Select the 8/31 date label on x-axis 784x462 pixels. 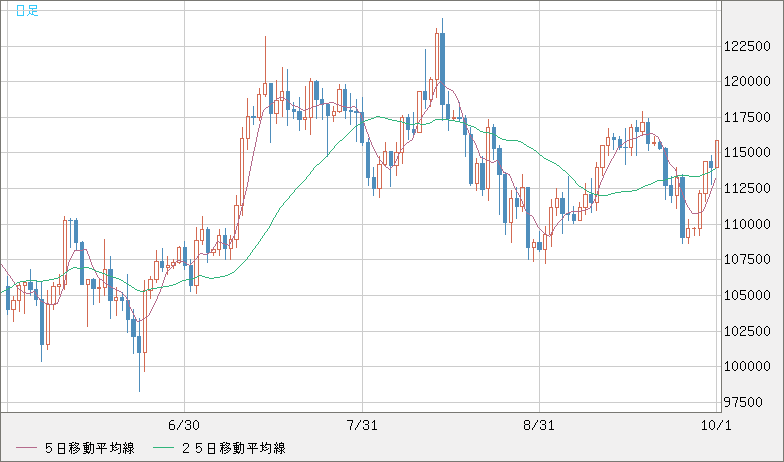pyautogui.click(x=539, y=425)
